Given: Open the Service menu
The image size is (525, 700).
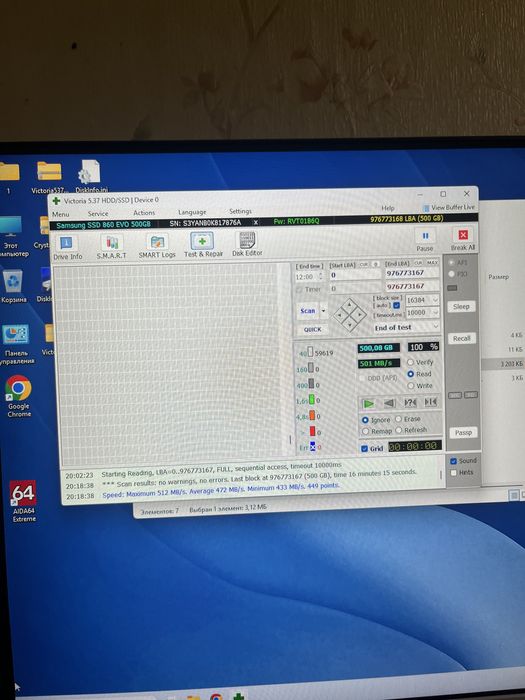Looking at the screenshot, I should pyautogui.click(x=98, y=214).
